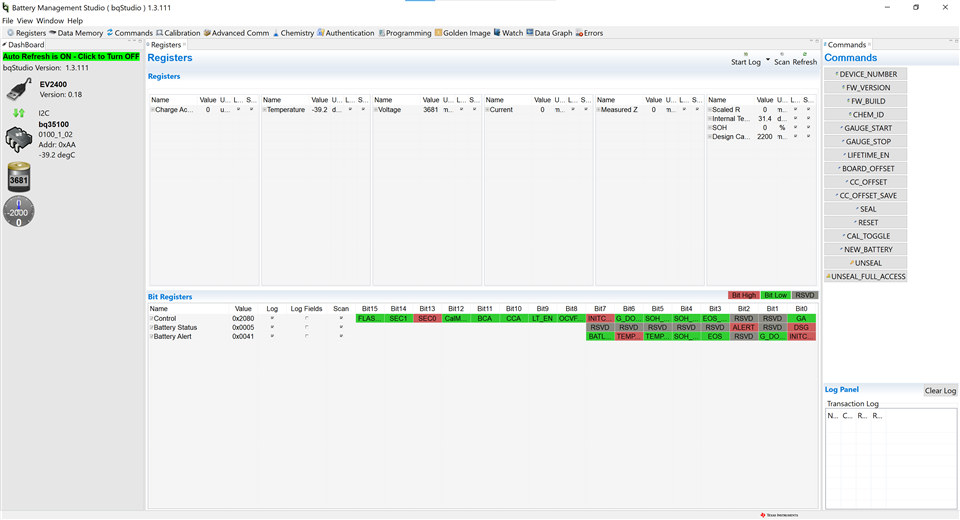Screen dimensions: 960x520
Task: Toggle Log checkbox for Battery Status
Action: coord(272,328)
